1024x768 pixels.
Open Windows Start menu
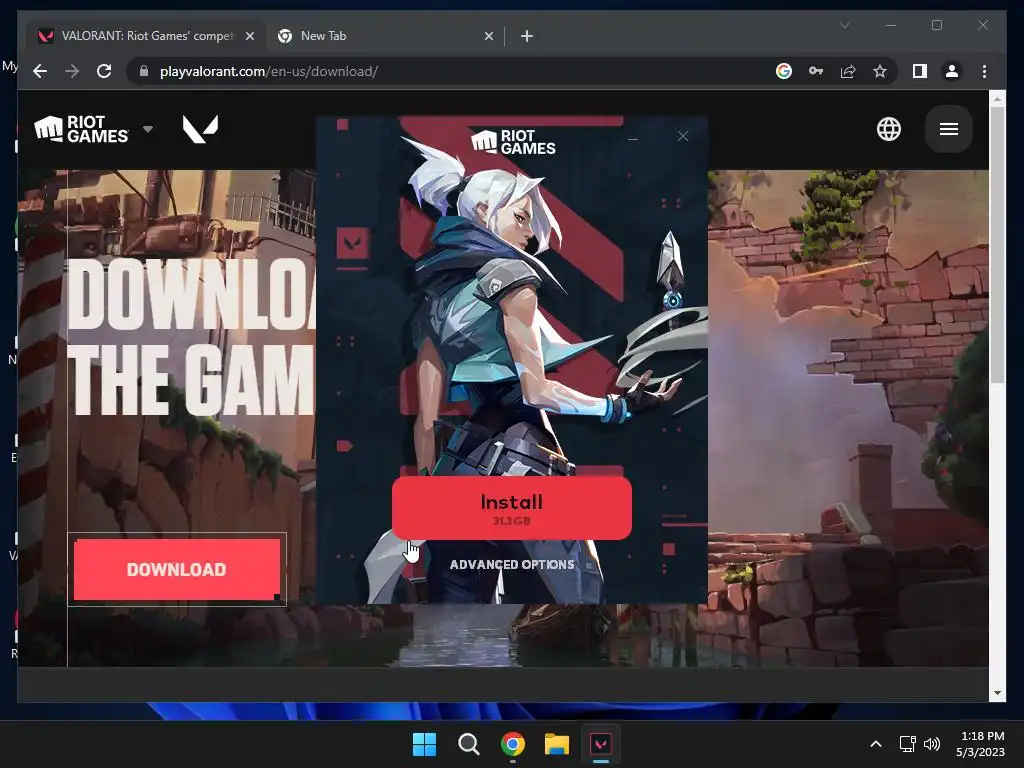pos(424,744)
